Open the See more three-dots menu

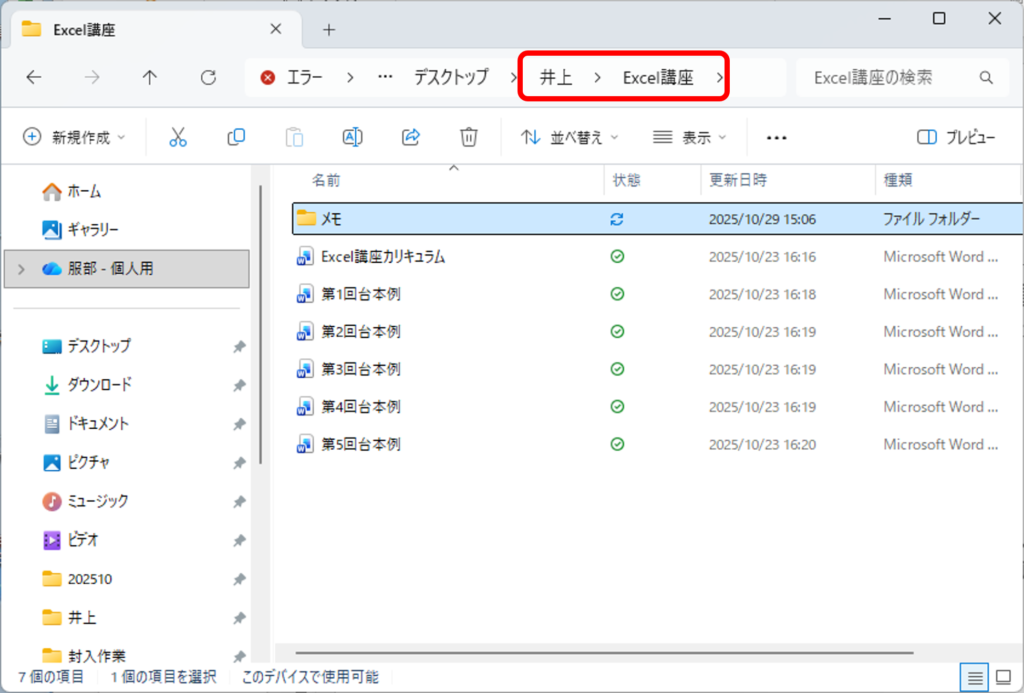776,137
